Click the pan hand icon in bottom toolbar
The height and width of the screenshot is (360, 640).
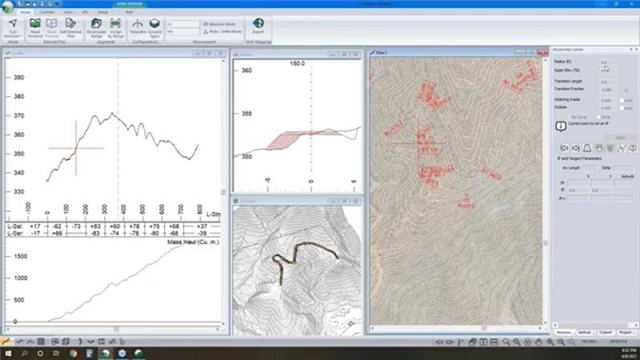pos(538,342)
